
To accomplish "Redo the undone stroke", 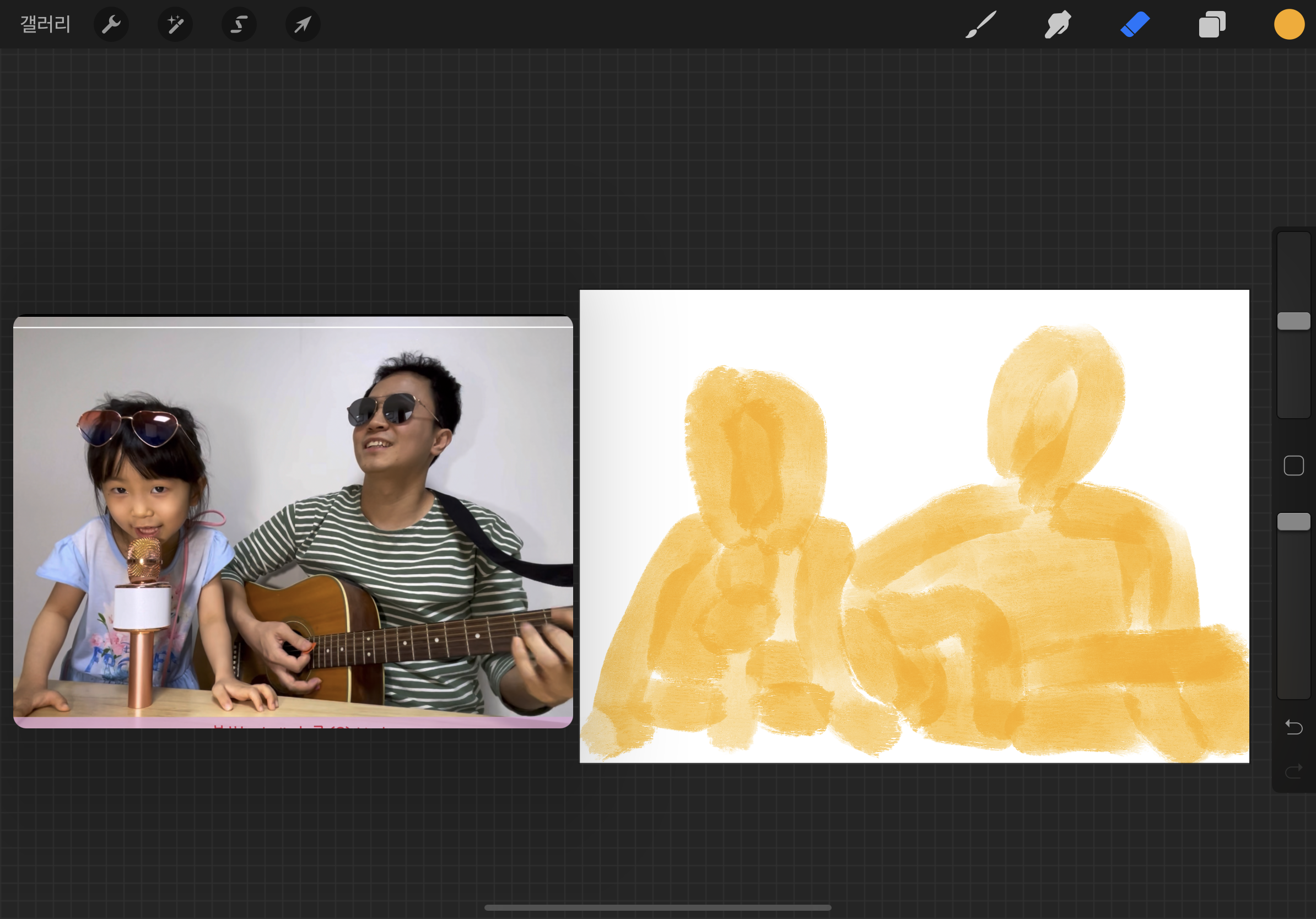I will point(1293,771).
